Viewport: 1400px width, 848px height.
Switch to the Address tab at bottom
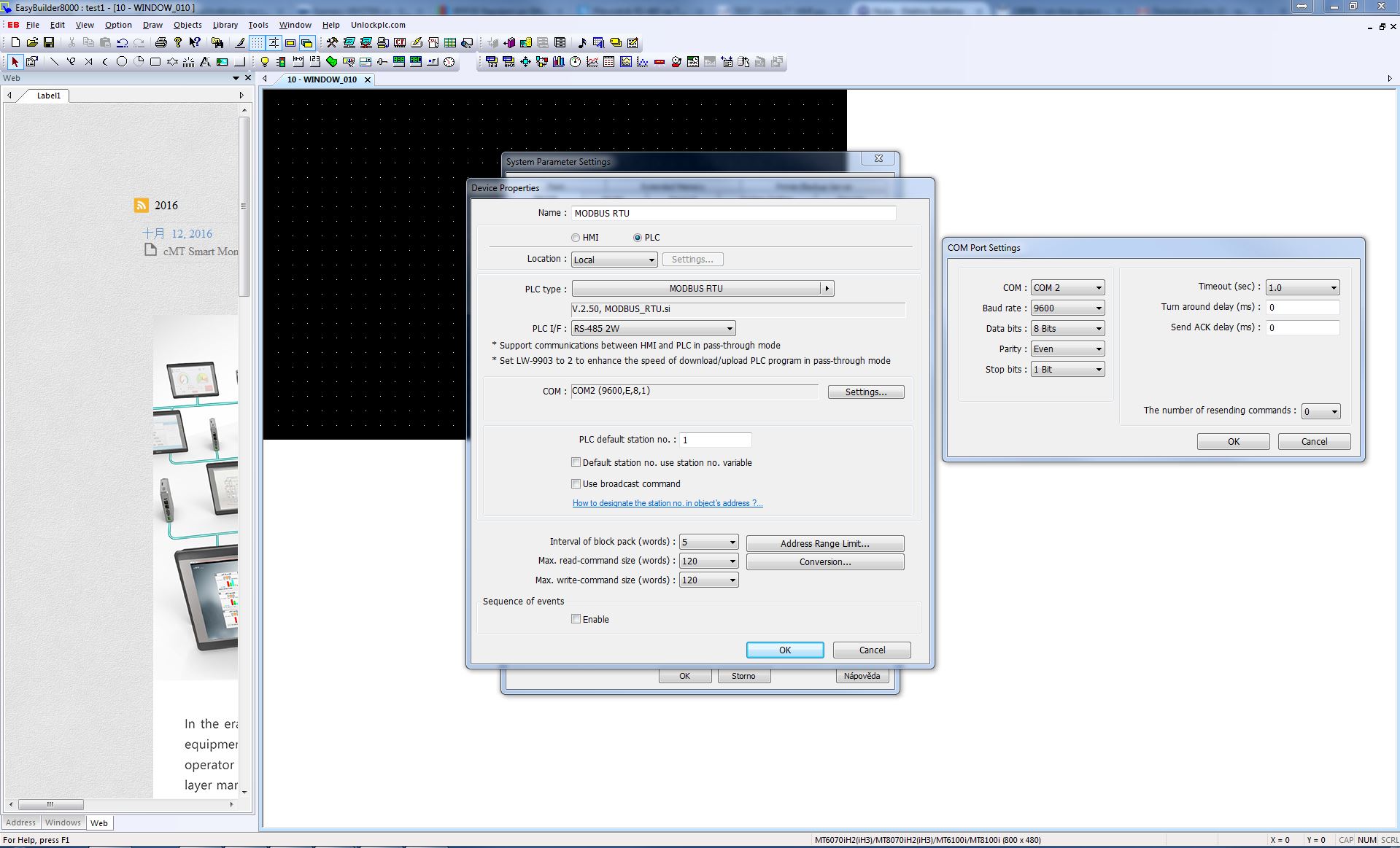pos(20,822)
